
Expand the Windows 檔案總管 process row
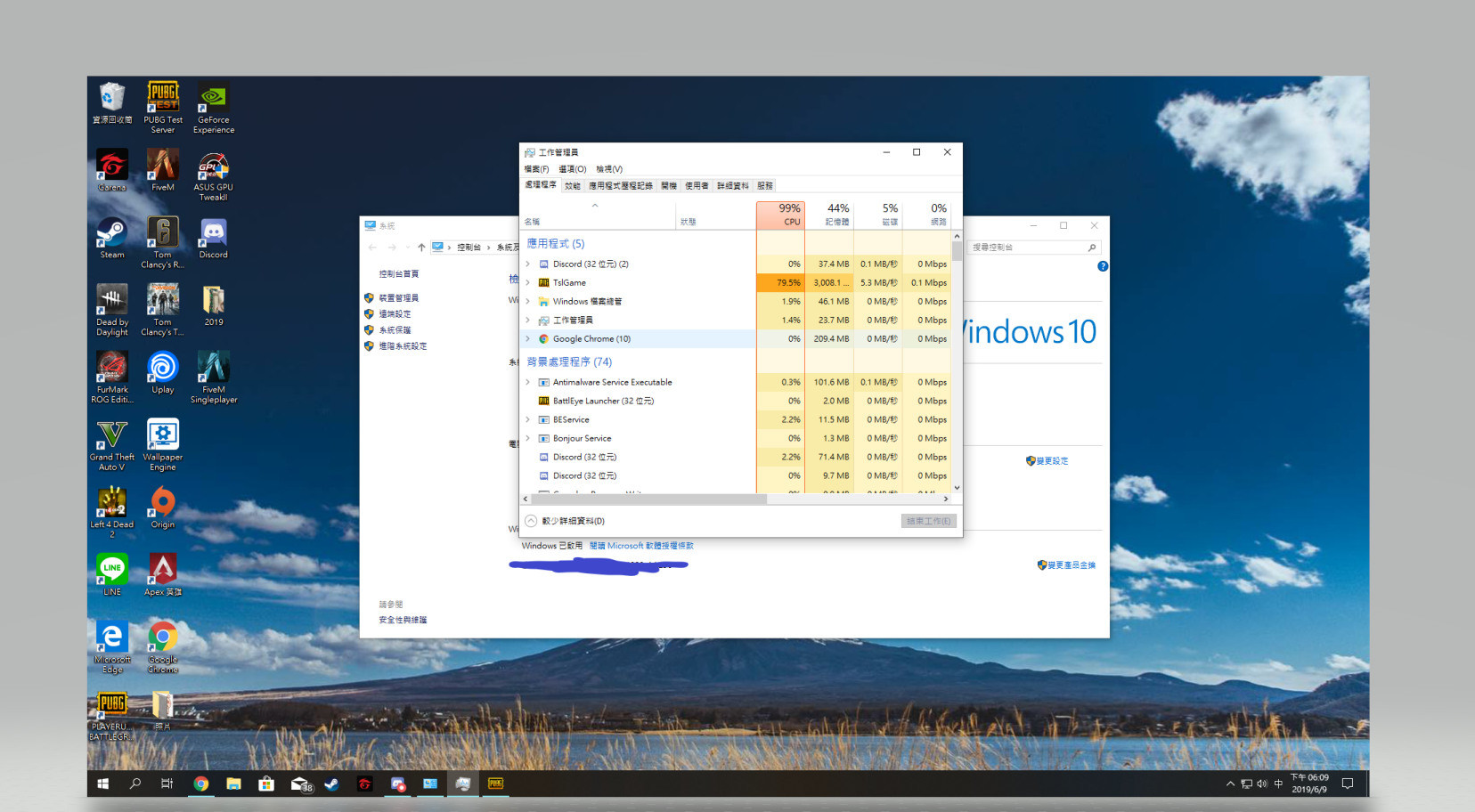pyautogui.click(x=528, y=302)
